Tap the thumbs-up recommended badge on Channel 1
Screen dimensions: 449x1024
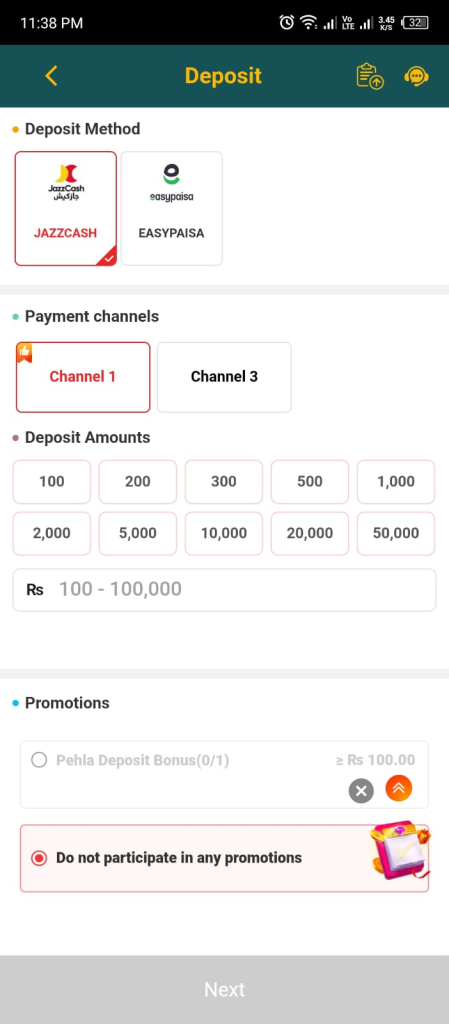coord(25,352)
